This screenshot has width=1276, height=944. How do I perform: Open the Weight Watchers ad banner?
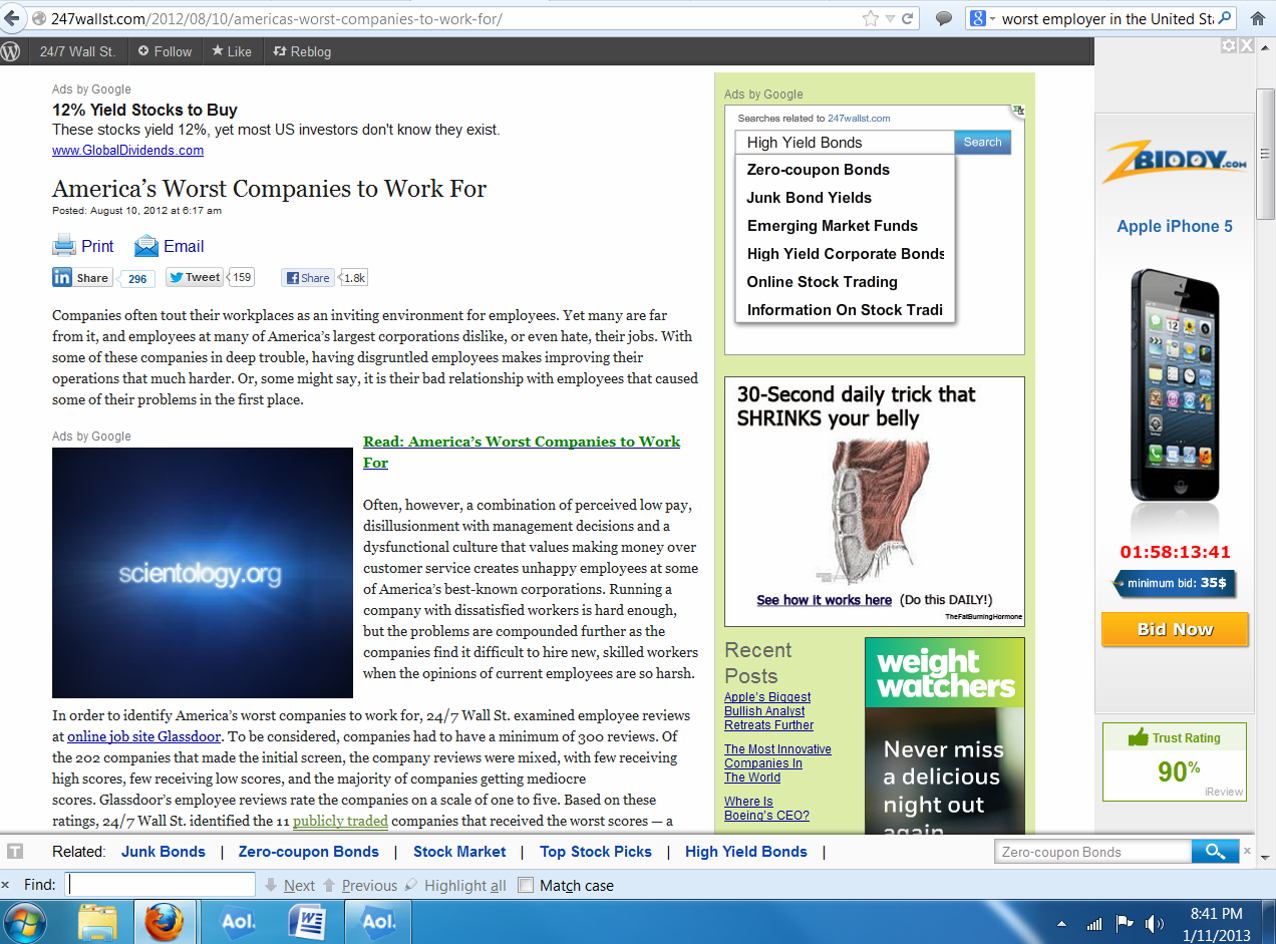tap(944, 735)
